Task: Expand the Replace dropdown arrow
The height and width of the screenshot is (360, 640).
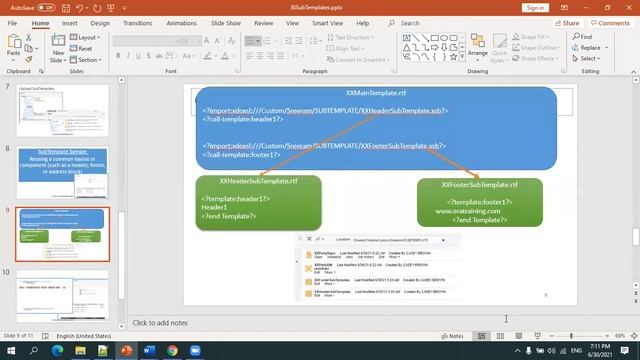Action: tap(607, 48)
